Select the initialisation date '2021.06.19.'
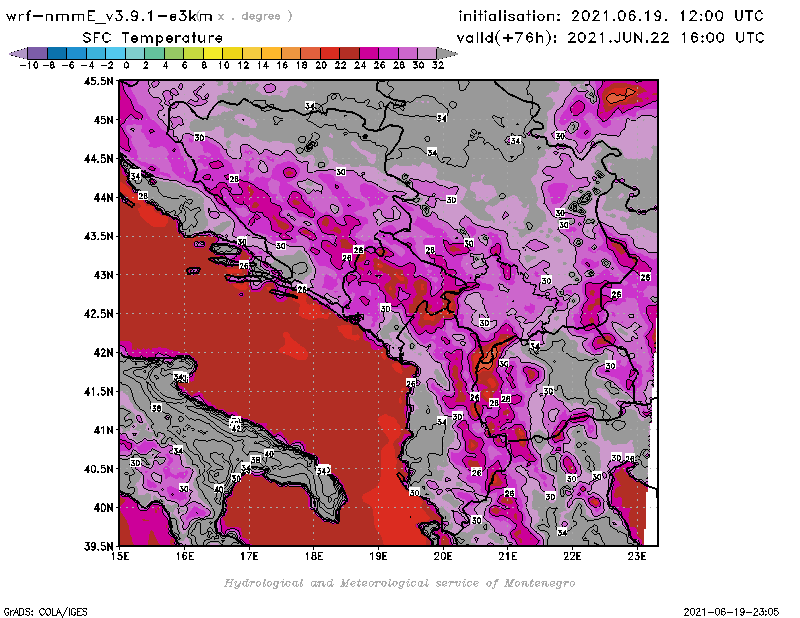The image size is (800, 618). [619, 16]
